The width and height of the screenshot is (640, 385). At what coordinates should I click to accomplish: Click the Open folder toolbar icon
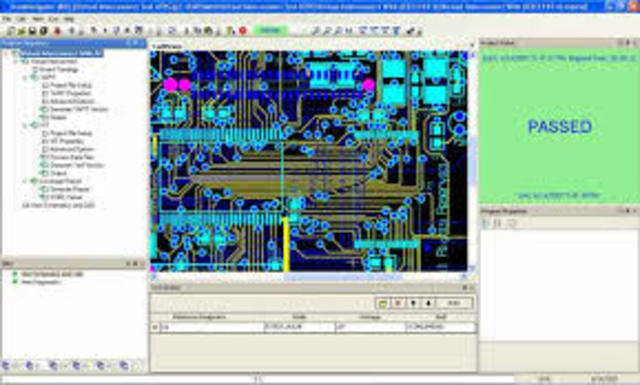pos(21,31)
